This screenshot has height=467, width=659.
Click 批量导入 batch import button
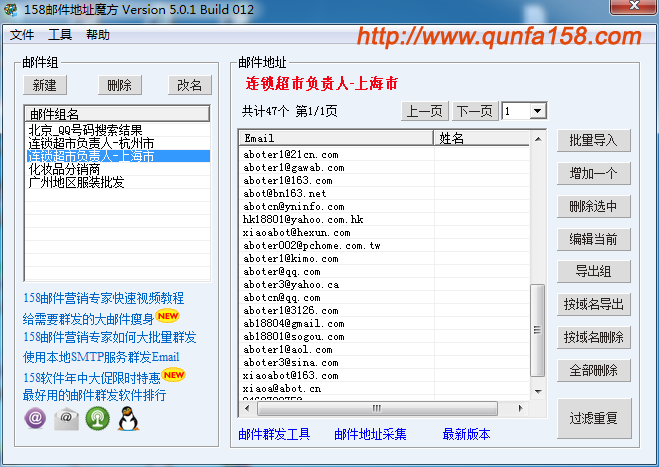tap(593, 140)
